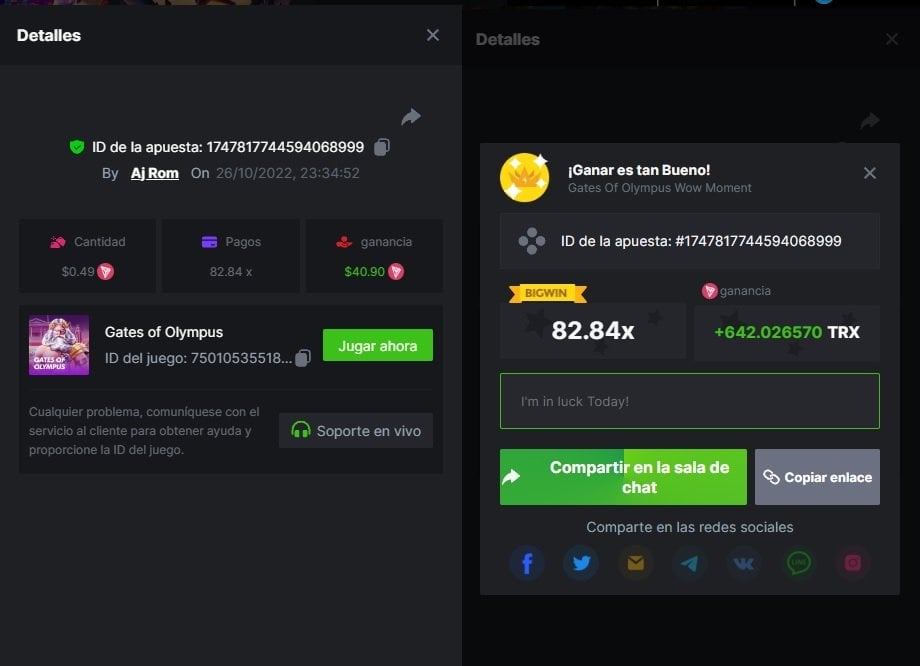Image resolution: width=920 pixels, height=666 pixels.
Task: Share the win on Twitter
Action: pyautogui.click(x=581, y=563)
